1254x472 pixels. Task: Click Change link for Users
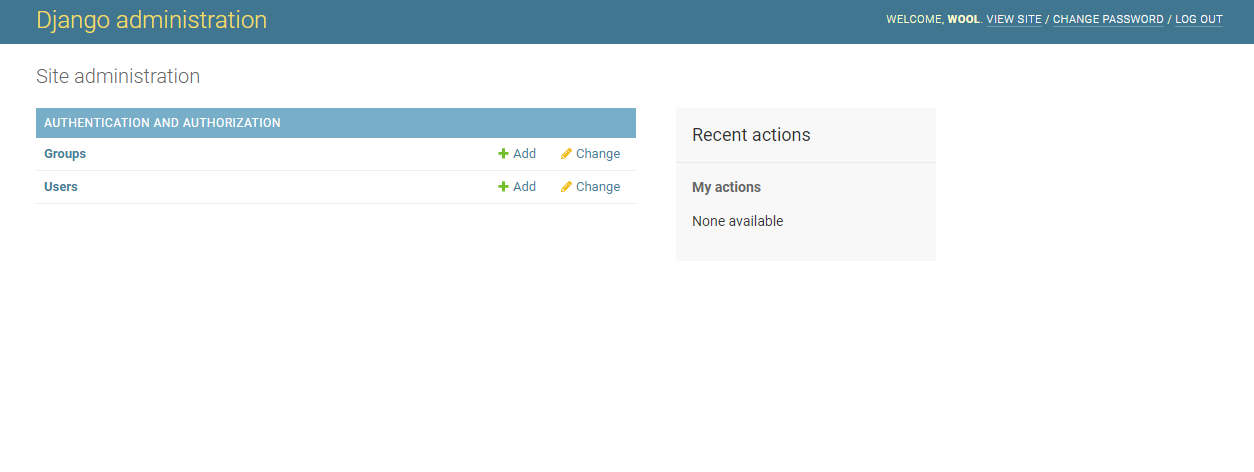point(598,187)
